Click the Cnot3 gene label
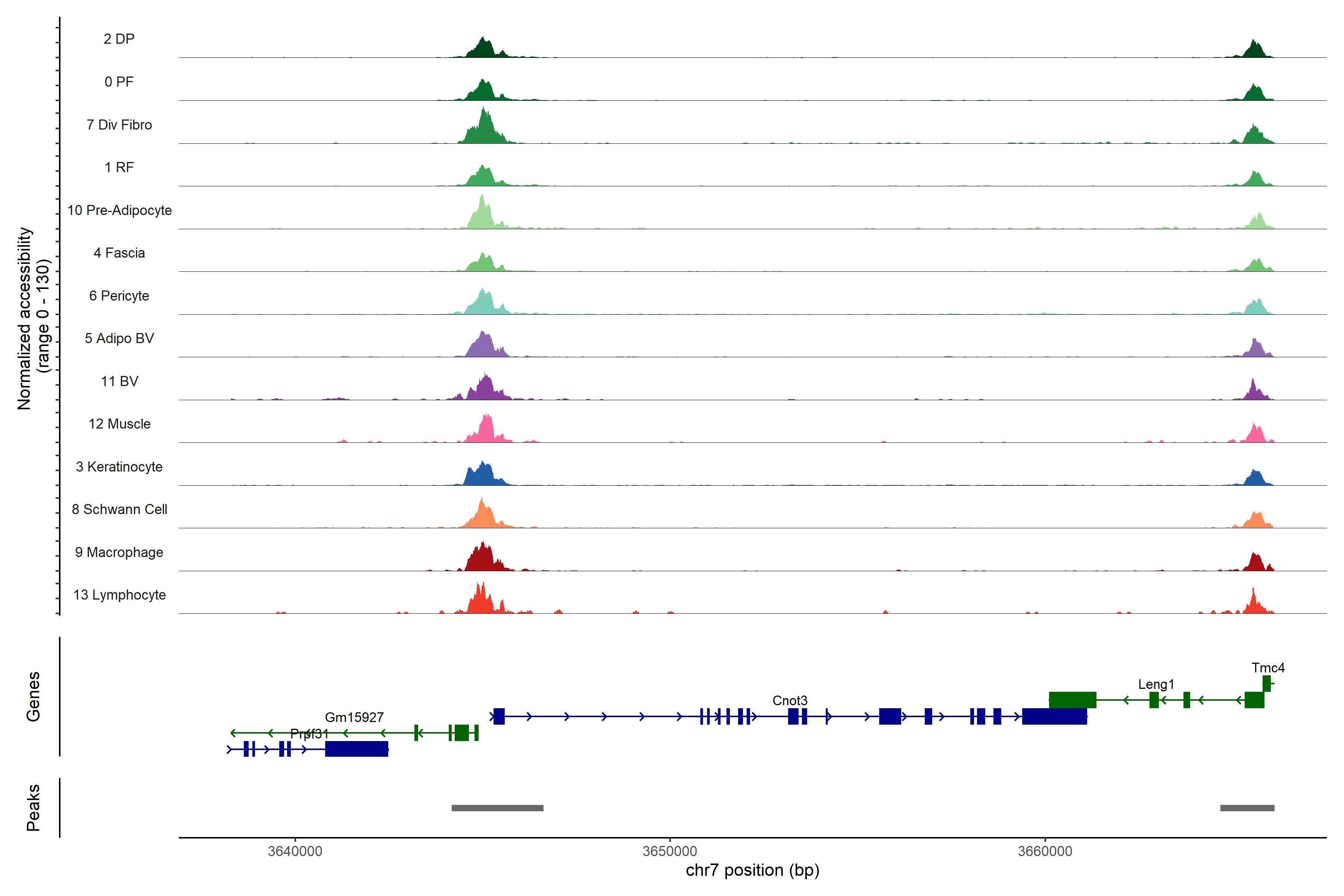 [x=790, y=701]
